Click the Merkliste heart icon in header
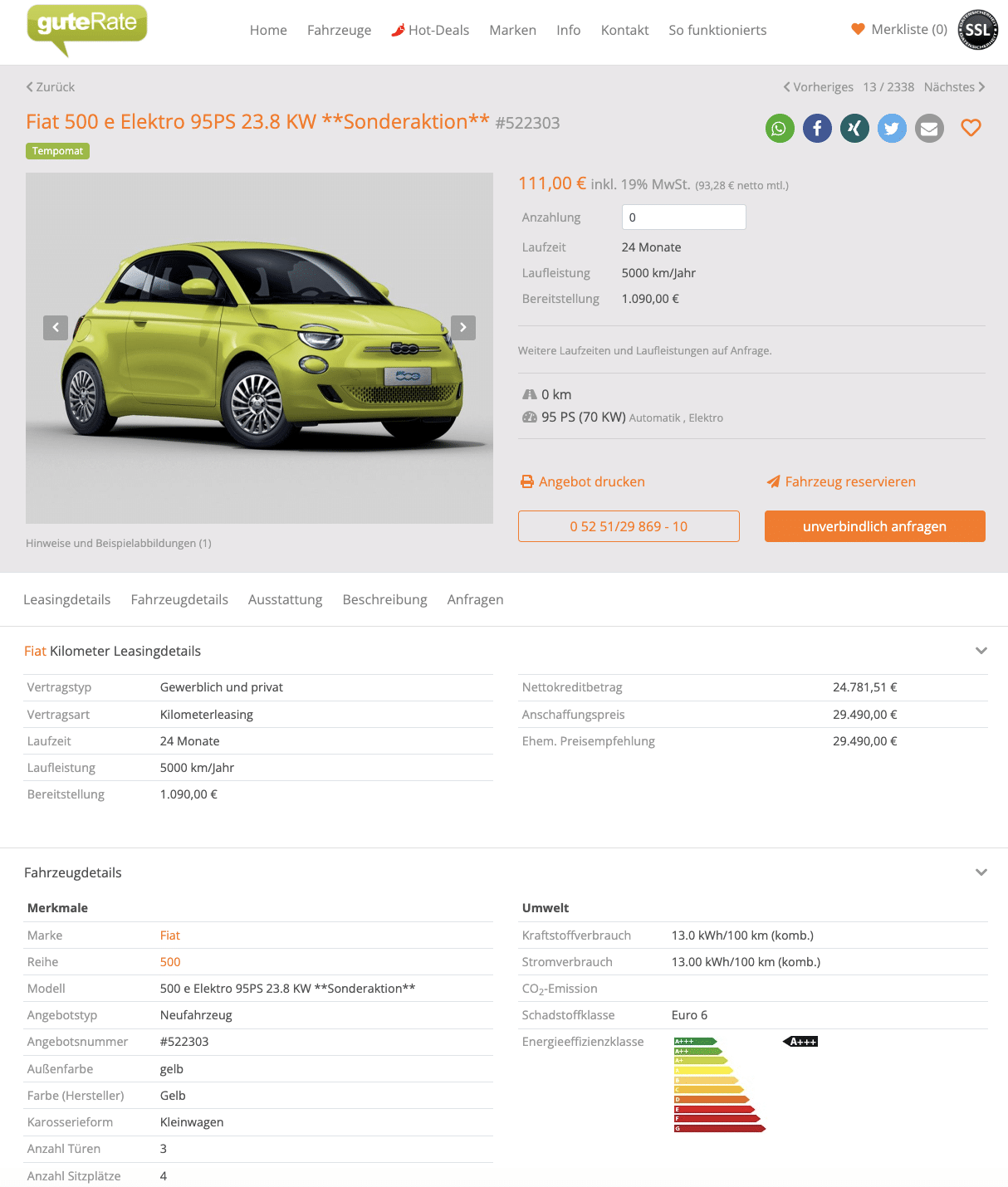 (x=859, y=29)
